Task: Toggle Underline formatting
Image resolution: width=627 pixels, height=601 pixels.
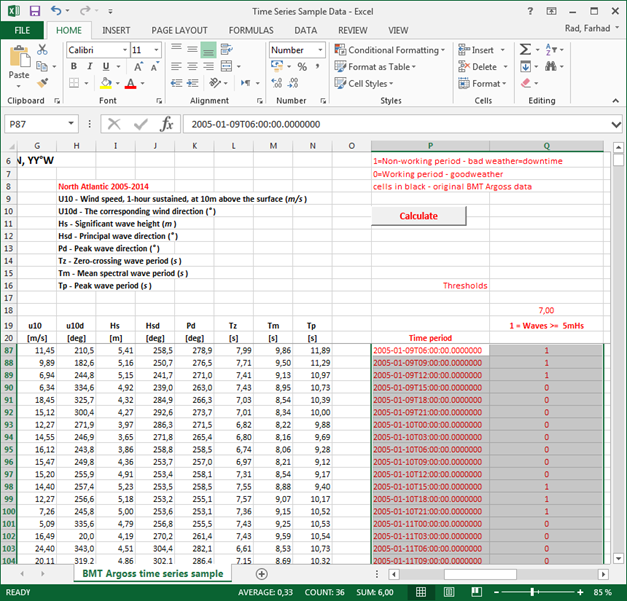Action: pyautogui.click(x=106, y=66)
